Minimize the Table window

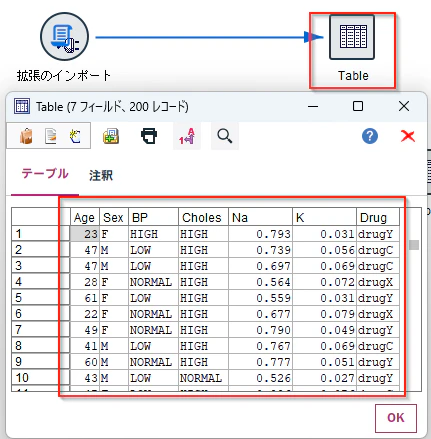pos(313,107)
